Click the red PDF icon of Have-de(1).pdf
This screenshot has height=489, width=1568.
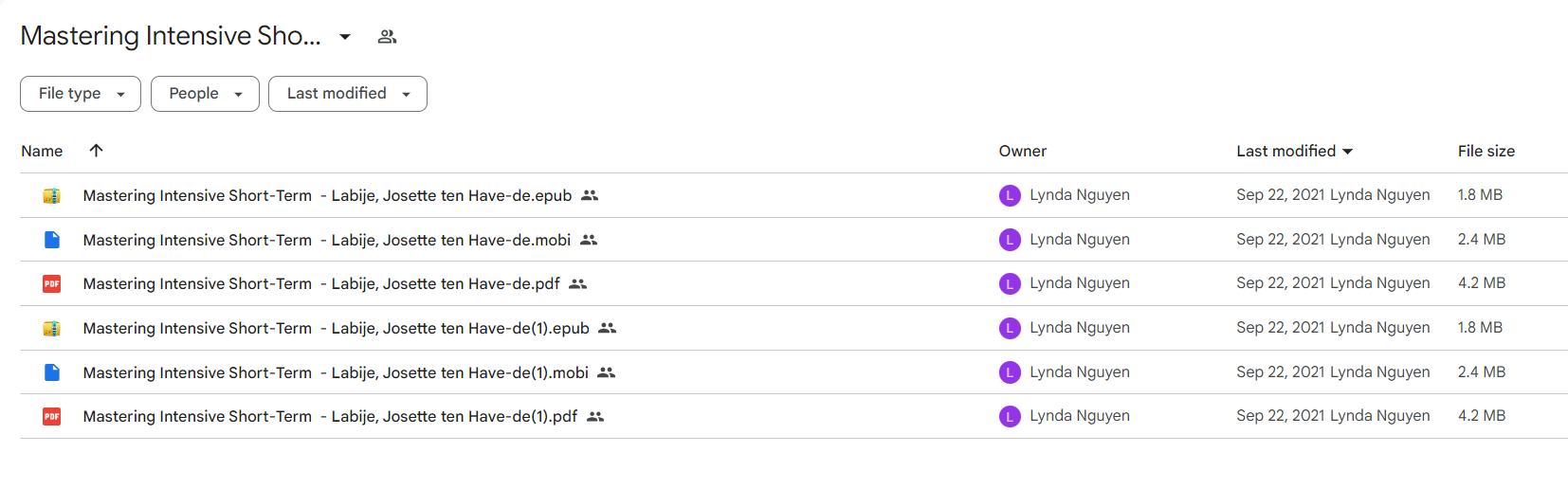click(52, 416)
